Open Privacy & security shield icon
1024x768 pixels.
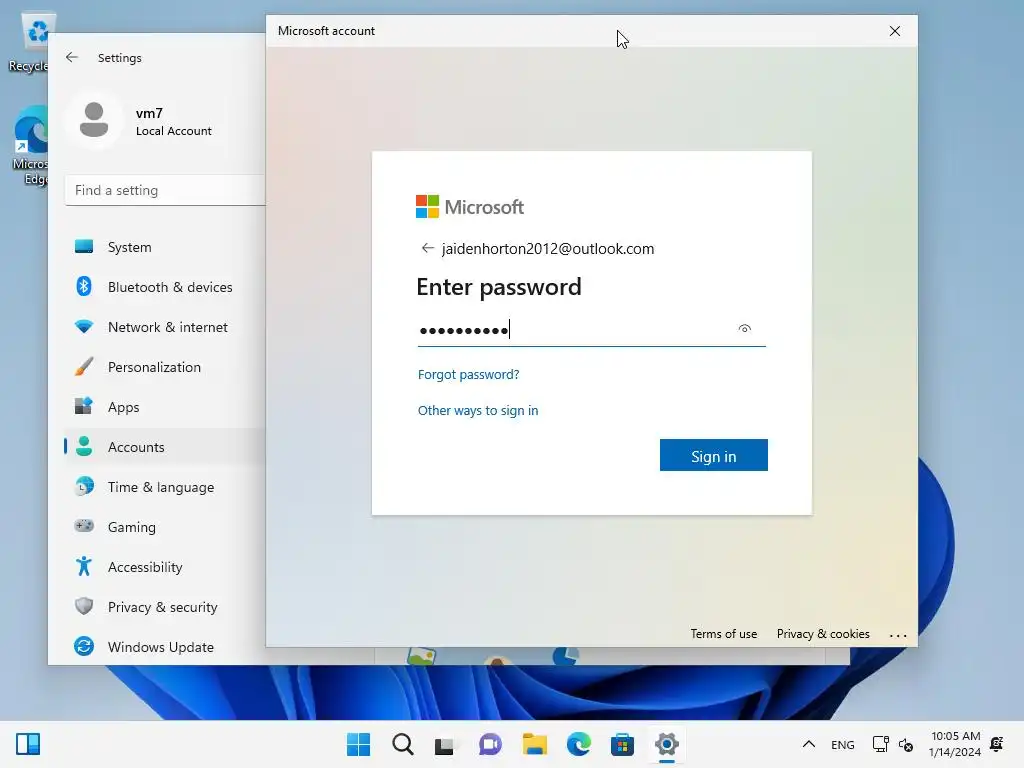[x=84, y=606]
